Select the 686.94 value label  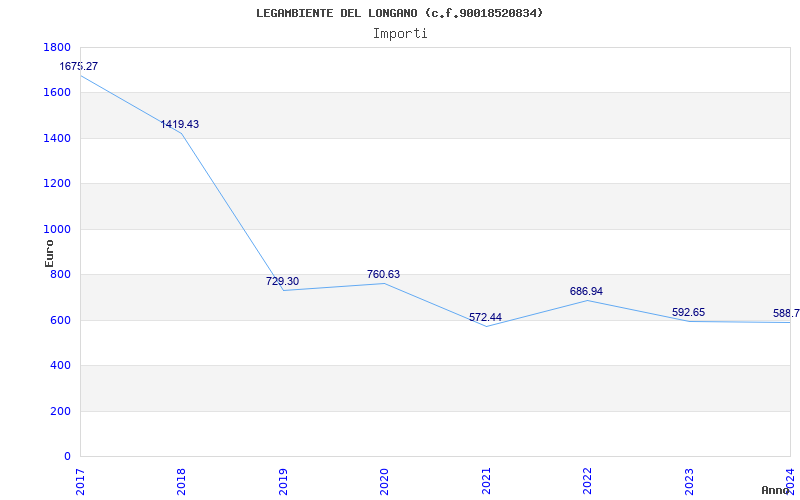pos(586,291)
